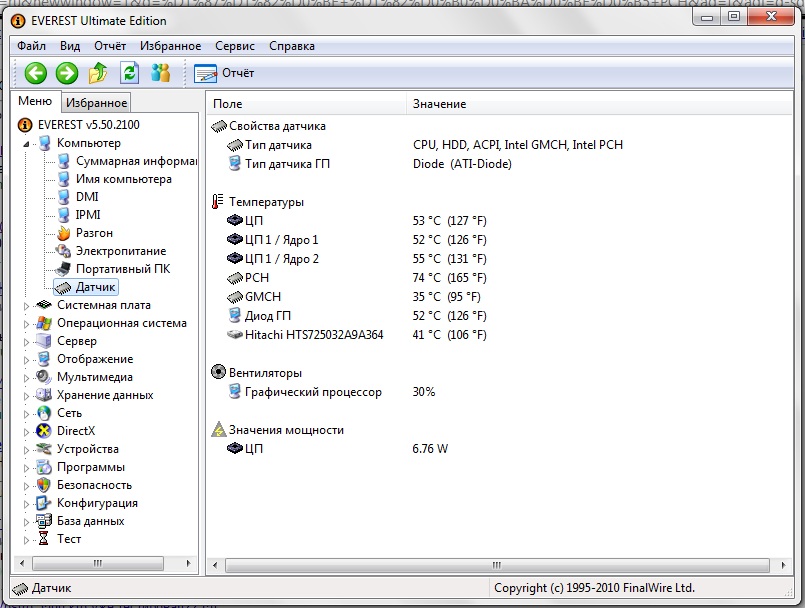
Task: Refresh the sensor readings
Action: click(x=129, y=73)
